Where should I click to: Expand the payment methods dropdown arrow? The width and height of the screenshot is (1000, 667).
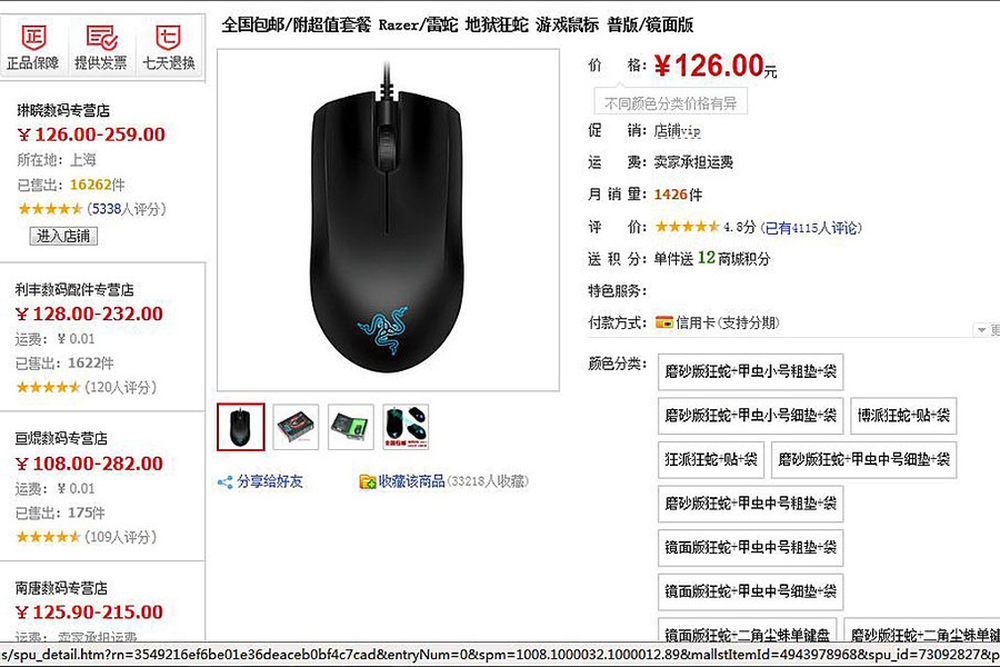[982, 330]
